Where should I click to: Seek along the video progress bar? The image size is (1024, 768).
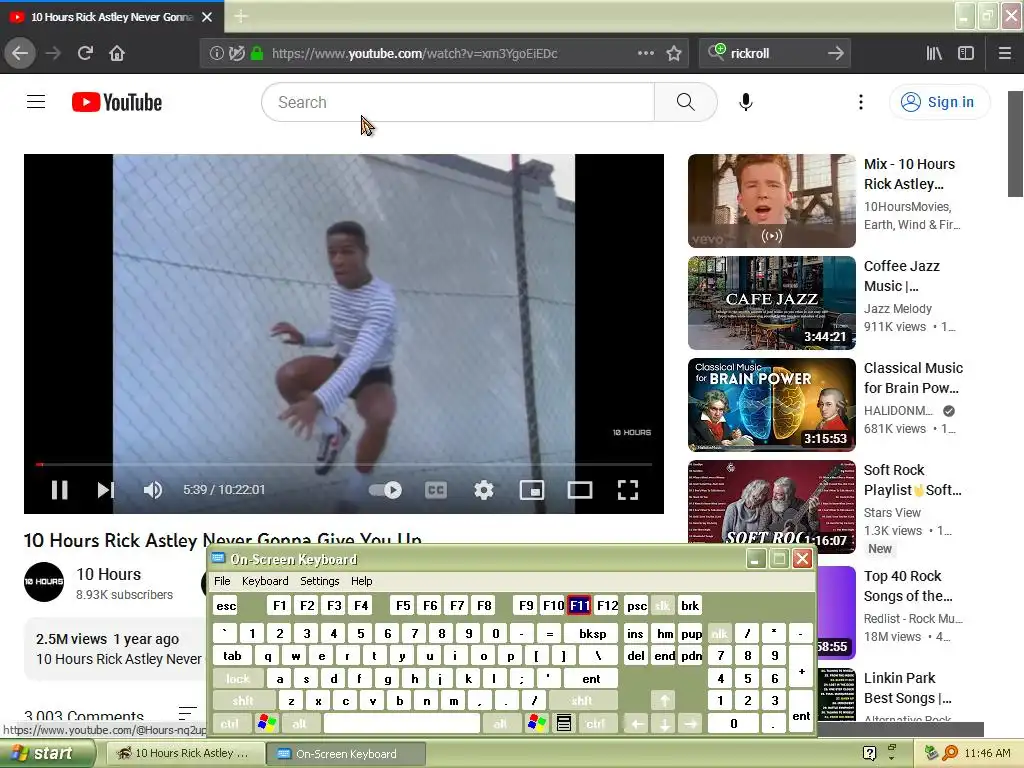pyautogui.click(x=344, y=464)
